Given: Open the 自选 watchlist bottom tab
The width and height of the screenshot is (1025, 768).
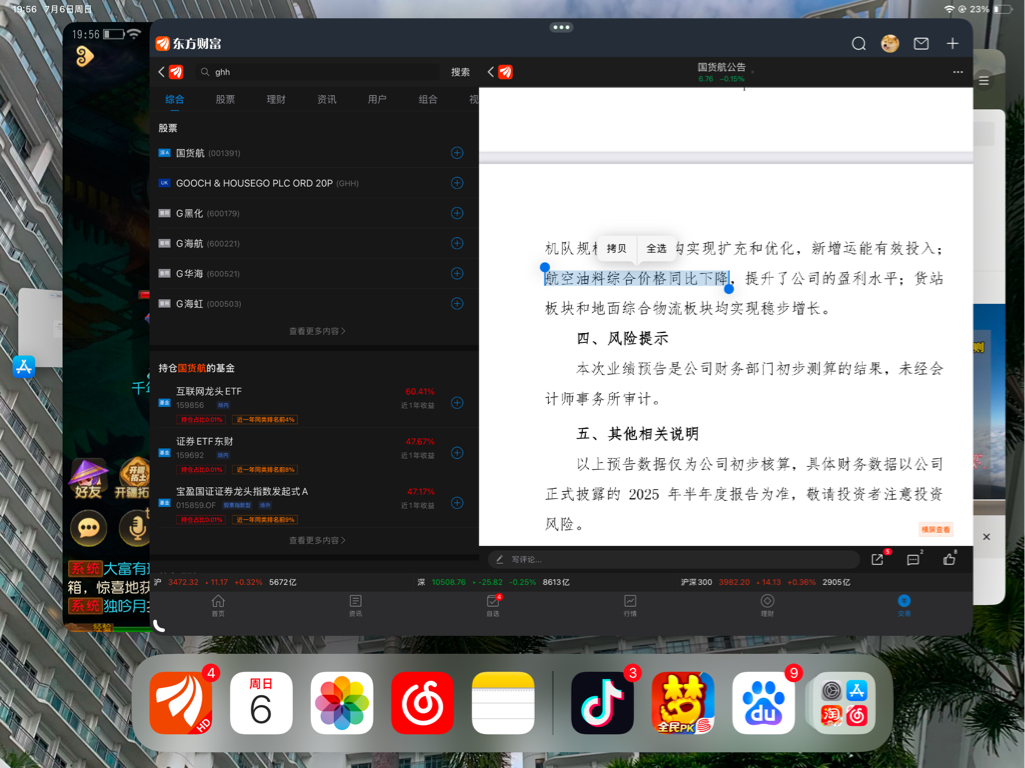Looking at the screenshot, I should pyautogui.click(x=493, y=605).
